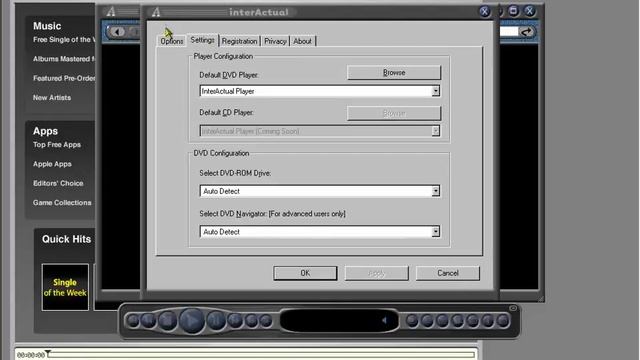Expand the Select DVD-ROM Drive dropdown
640x360 pixels.
click(x=436, y=191)
